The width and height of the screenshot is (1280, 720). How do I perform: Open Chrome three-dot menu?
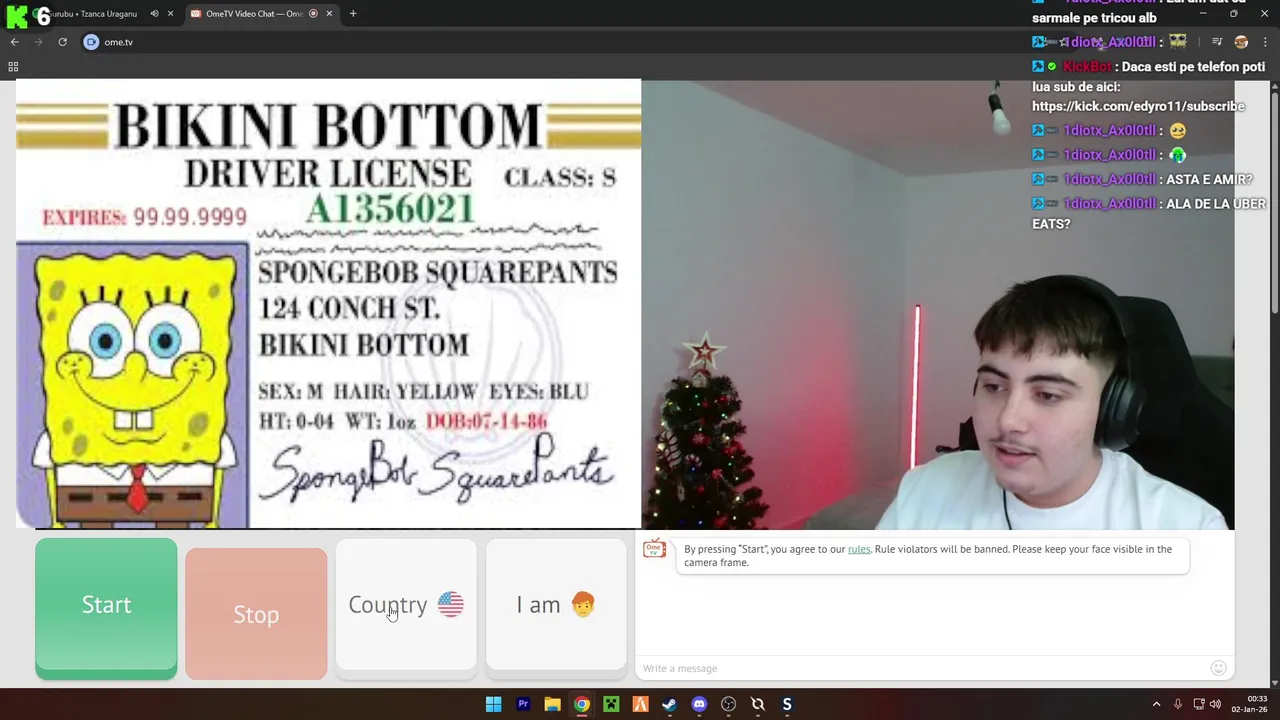1266,42
